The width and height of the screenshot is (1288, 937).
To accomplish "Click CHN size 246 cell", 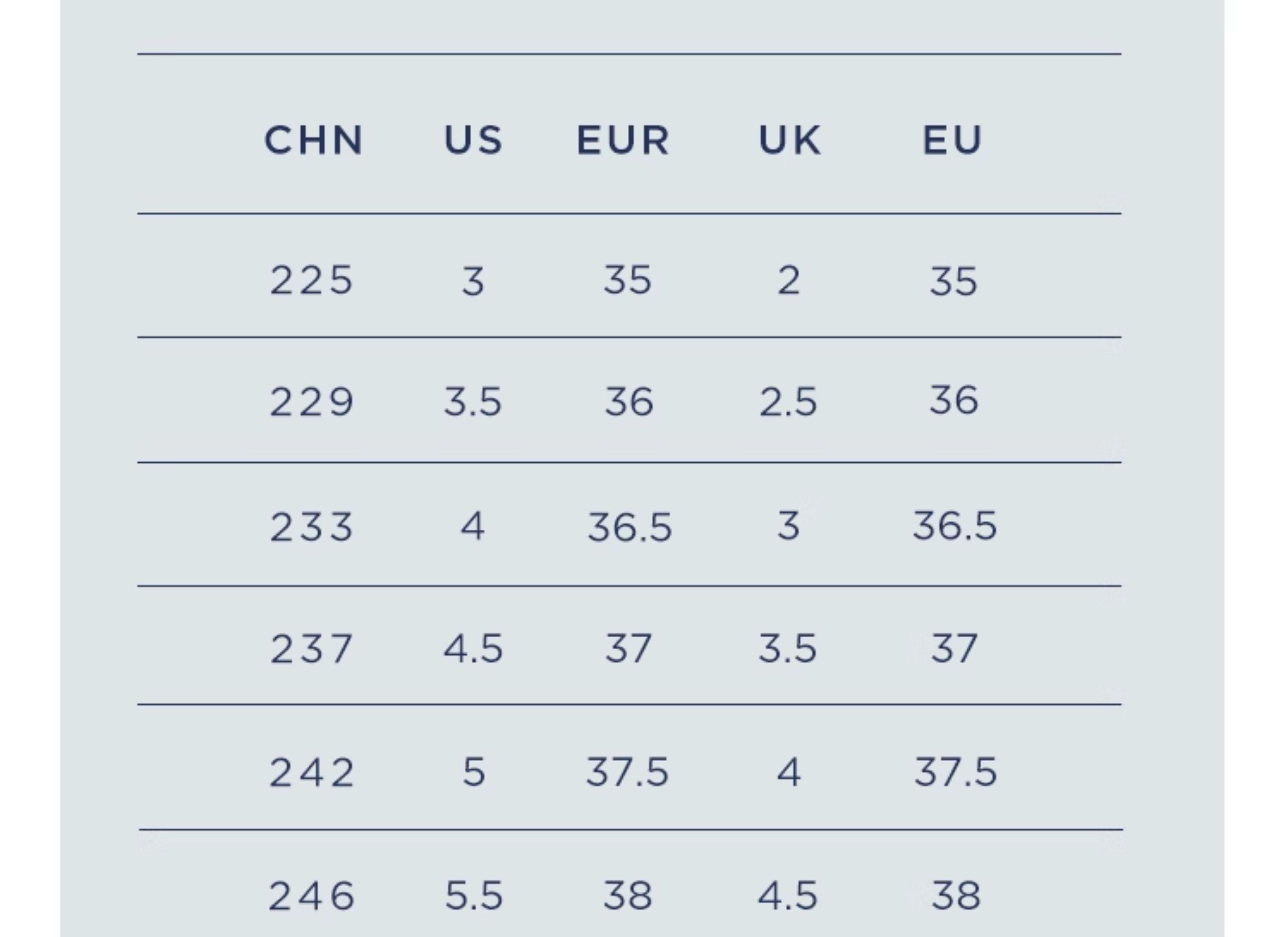I will coord(311,895).
